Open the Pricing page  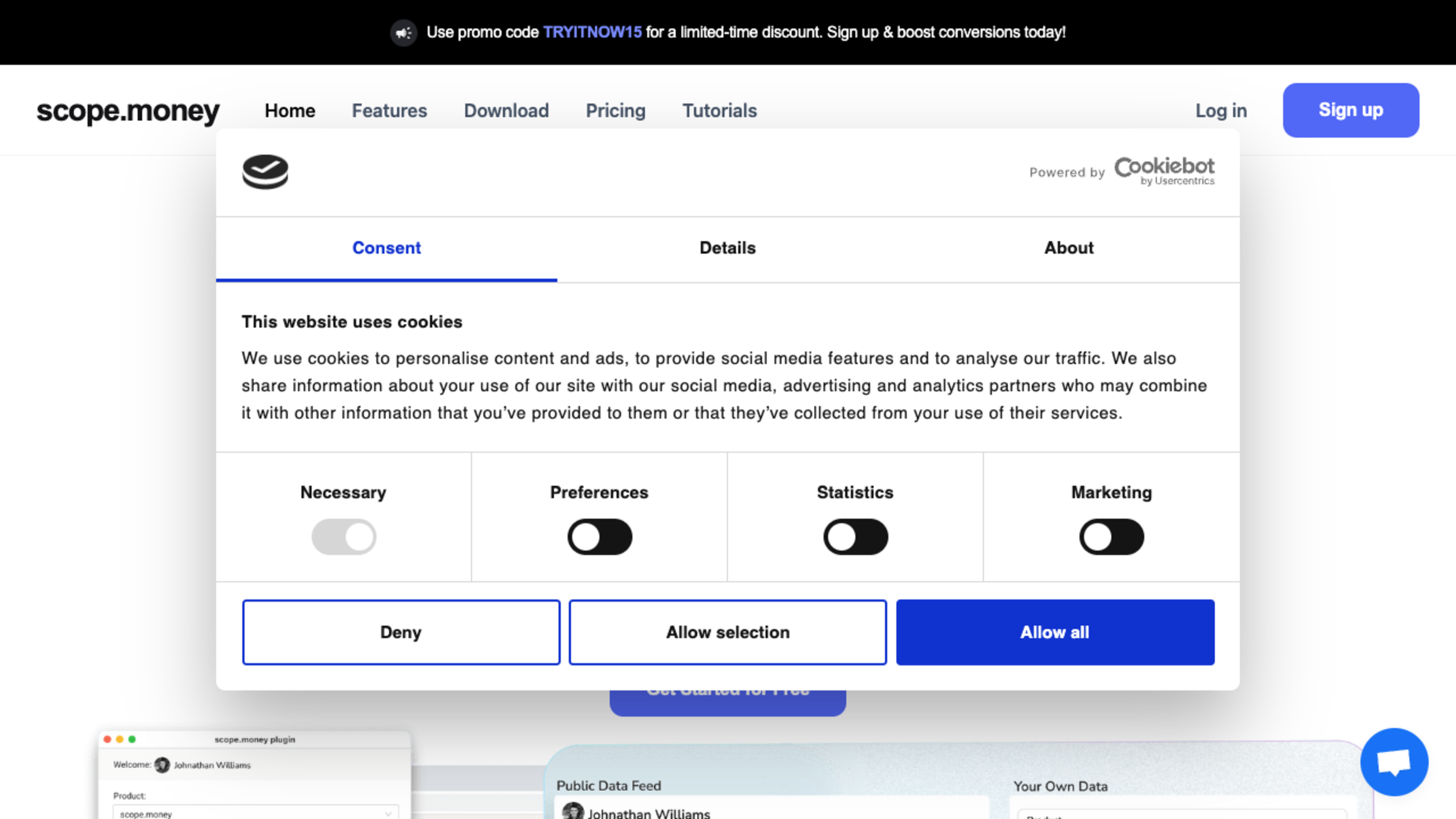tap(615, 111)
